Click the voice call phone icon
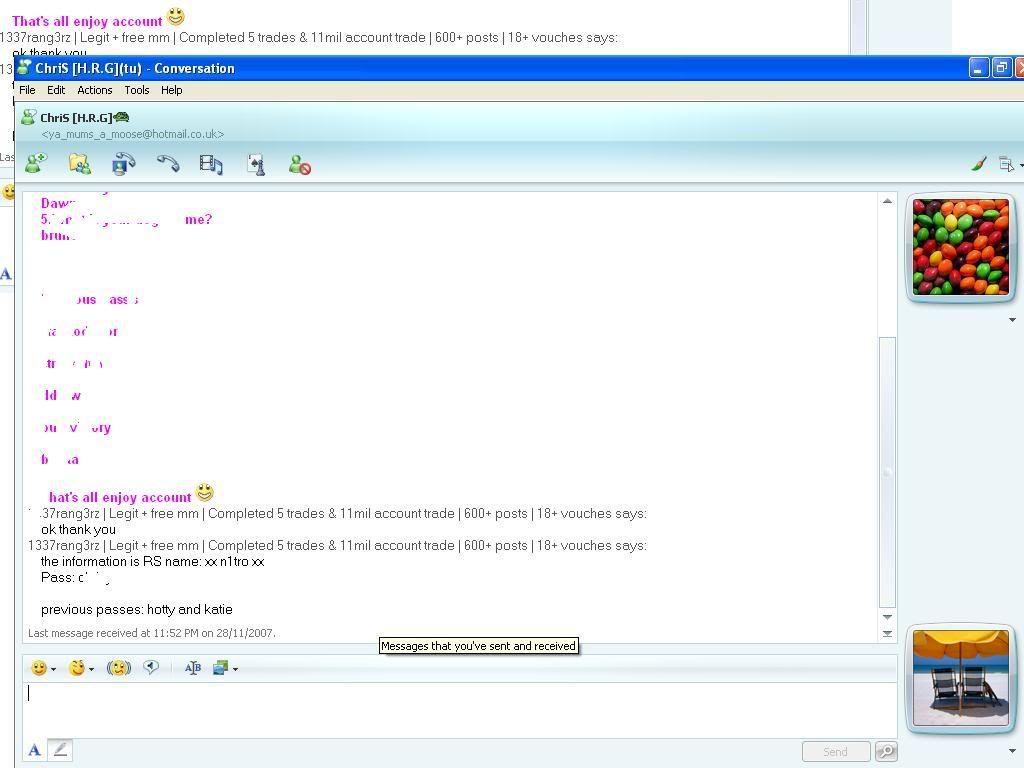The image size is (1024, 768). [x=168, y=163]
